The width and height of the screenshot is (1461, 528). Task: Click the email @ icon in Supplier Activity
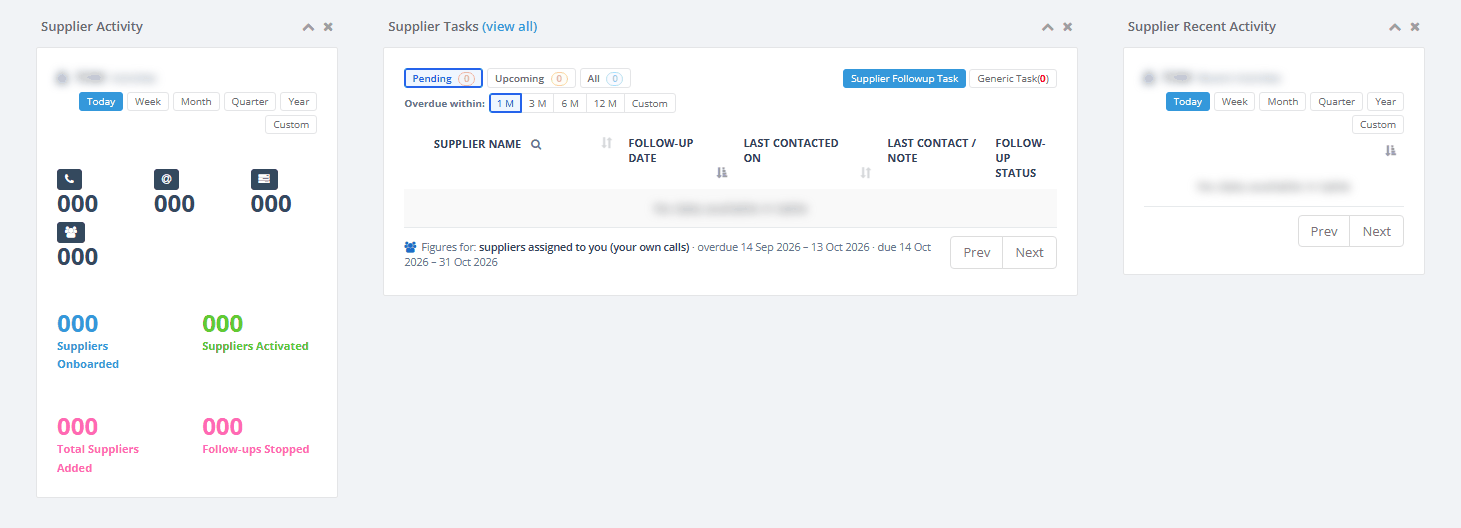(167, 179)
